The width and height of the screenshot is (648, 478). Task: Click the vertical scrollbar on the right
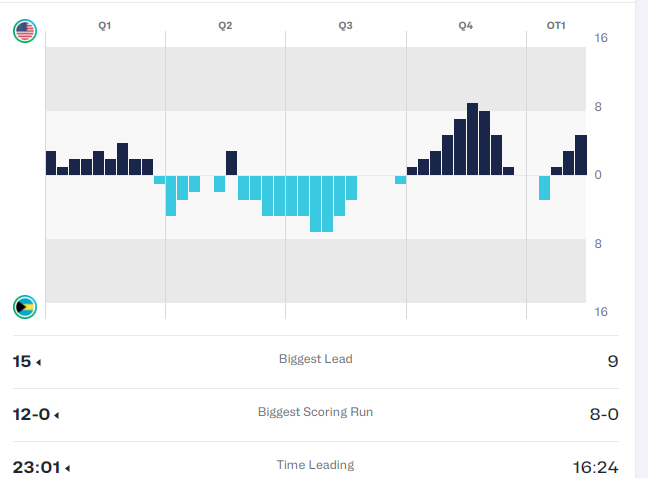[x=641, y=239]
